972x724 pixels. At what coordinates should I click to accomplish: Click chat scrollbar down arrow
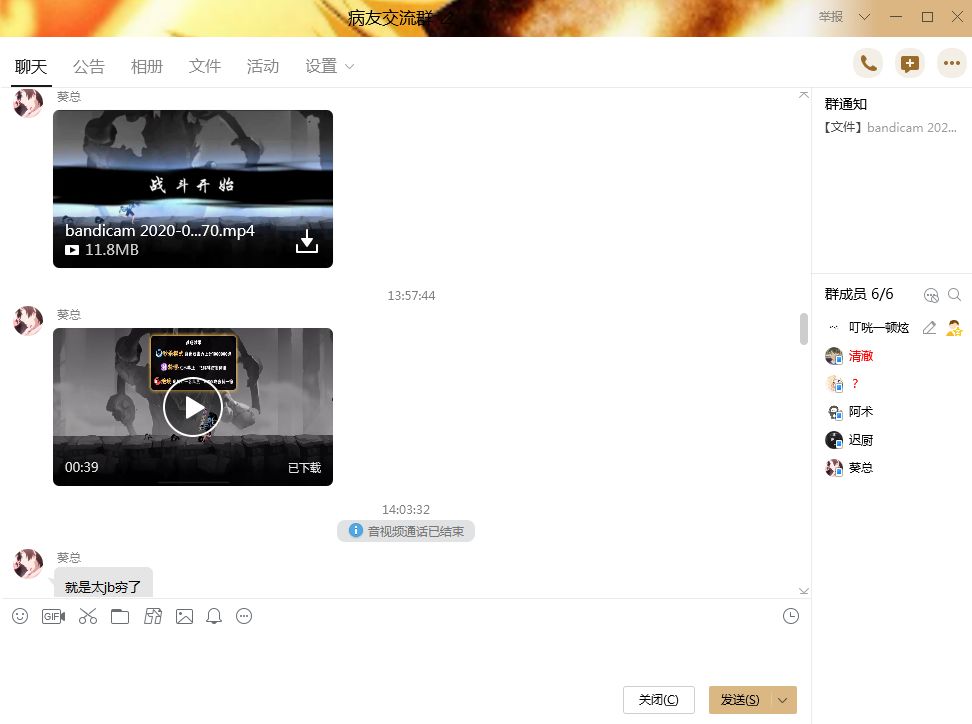803,591
